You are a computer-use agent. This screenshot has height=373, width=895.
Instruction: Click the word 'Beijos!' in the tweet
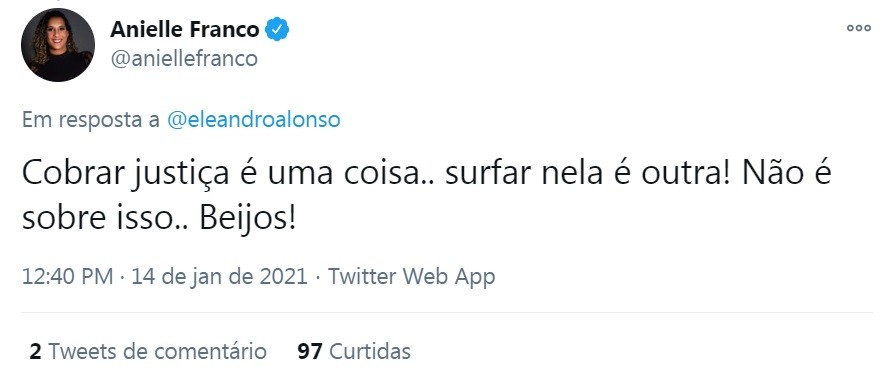tap(248, 220)
